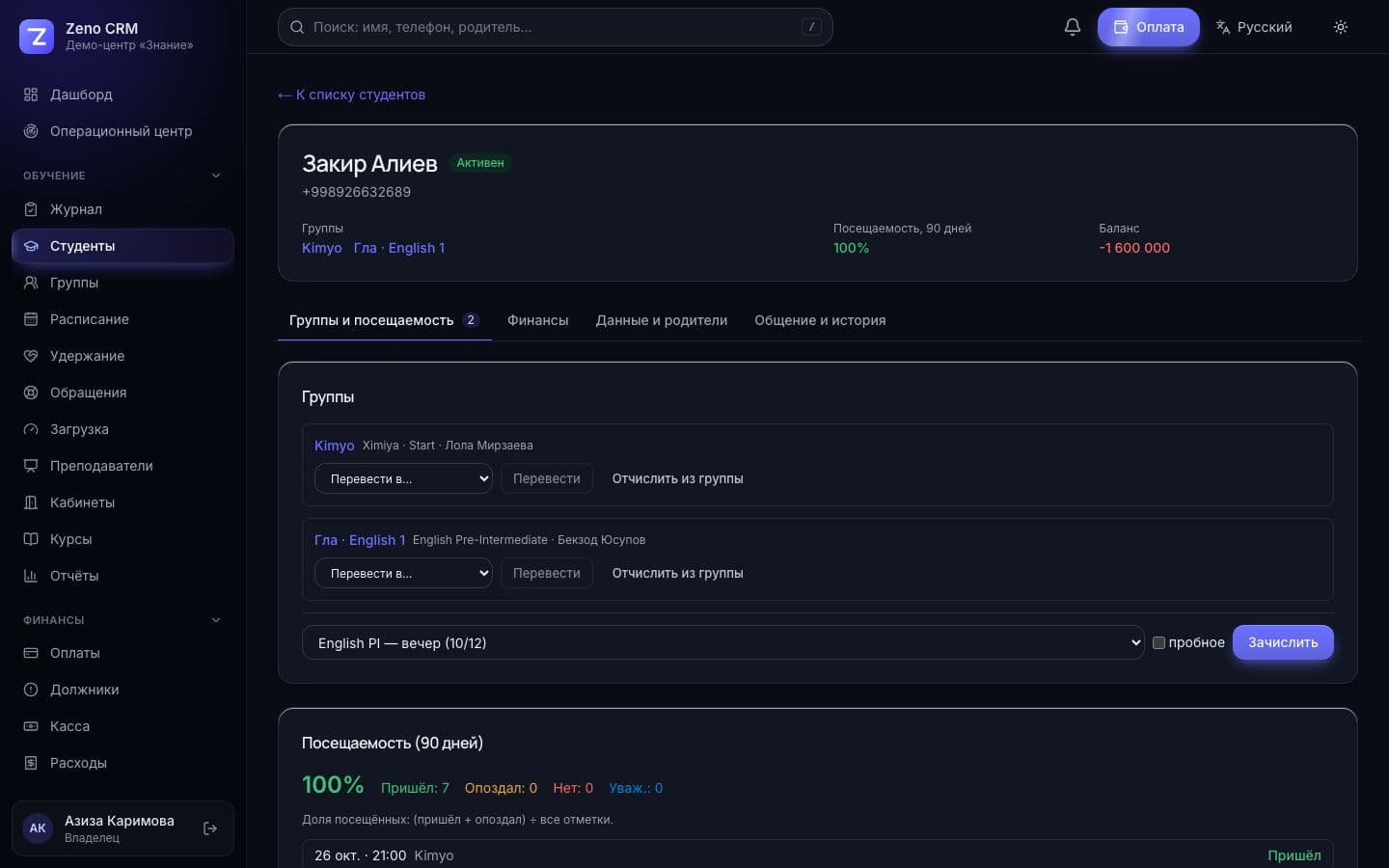The width and height of the screenshot is (1389, 868).
Task: Change language from Русский
Action: point(1254,27)
